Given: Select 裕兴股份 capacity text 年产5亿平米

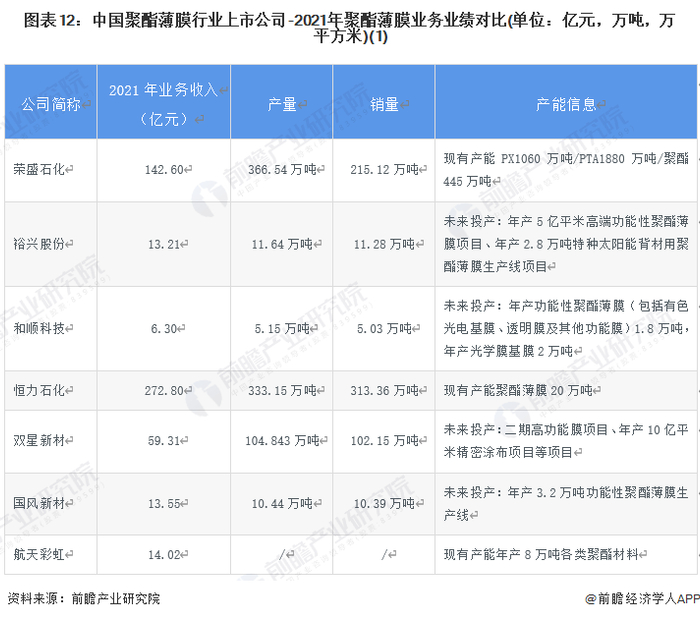Looking at the screenshot, I should 546,221.
